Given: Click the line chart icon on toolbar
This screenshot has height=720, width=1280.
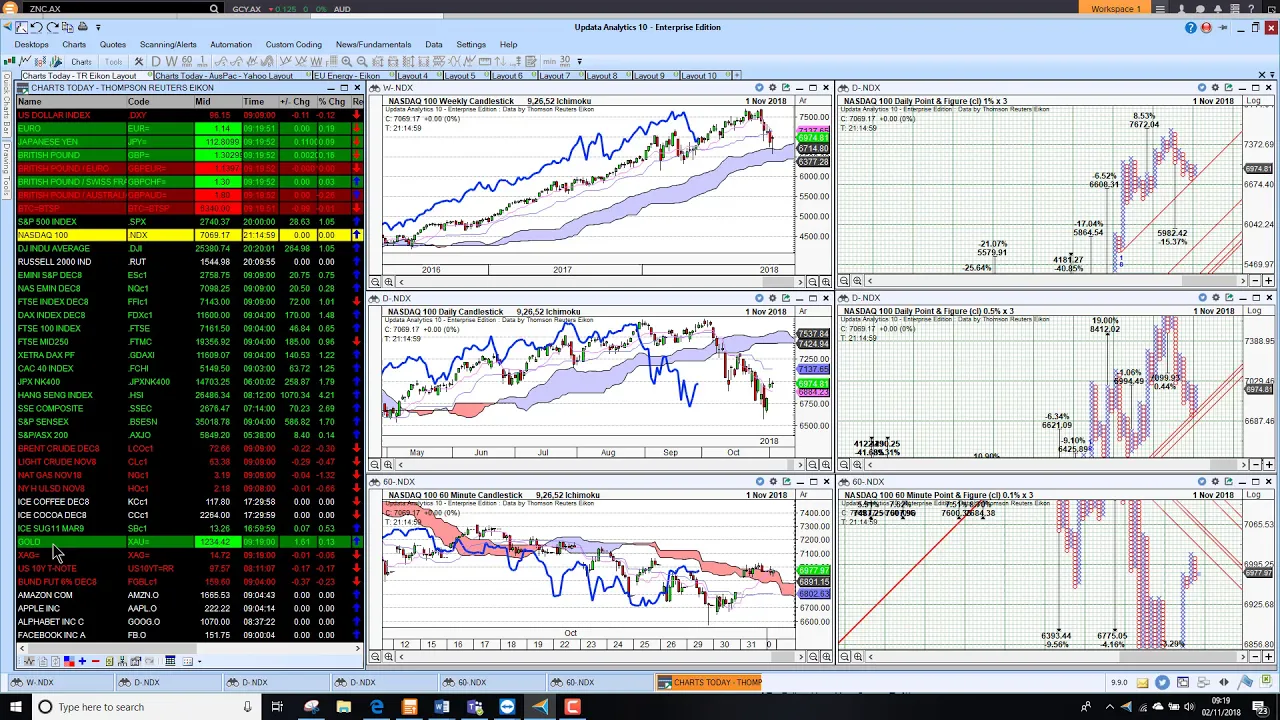Looking at the screenshot, I should 24,61.
